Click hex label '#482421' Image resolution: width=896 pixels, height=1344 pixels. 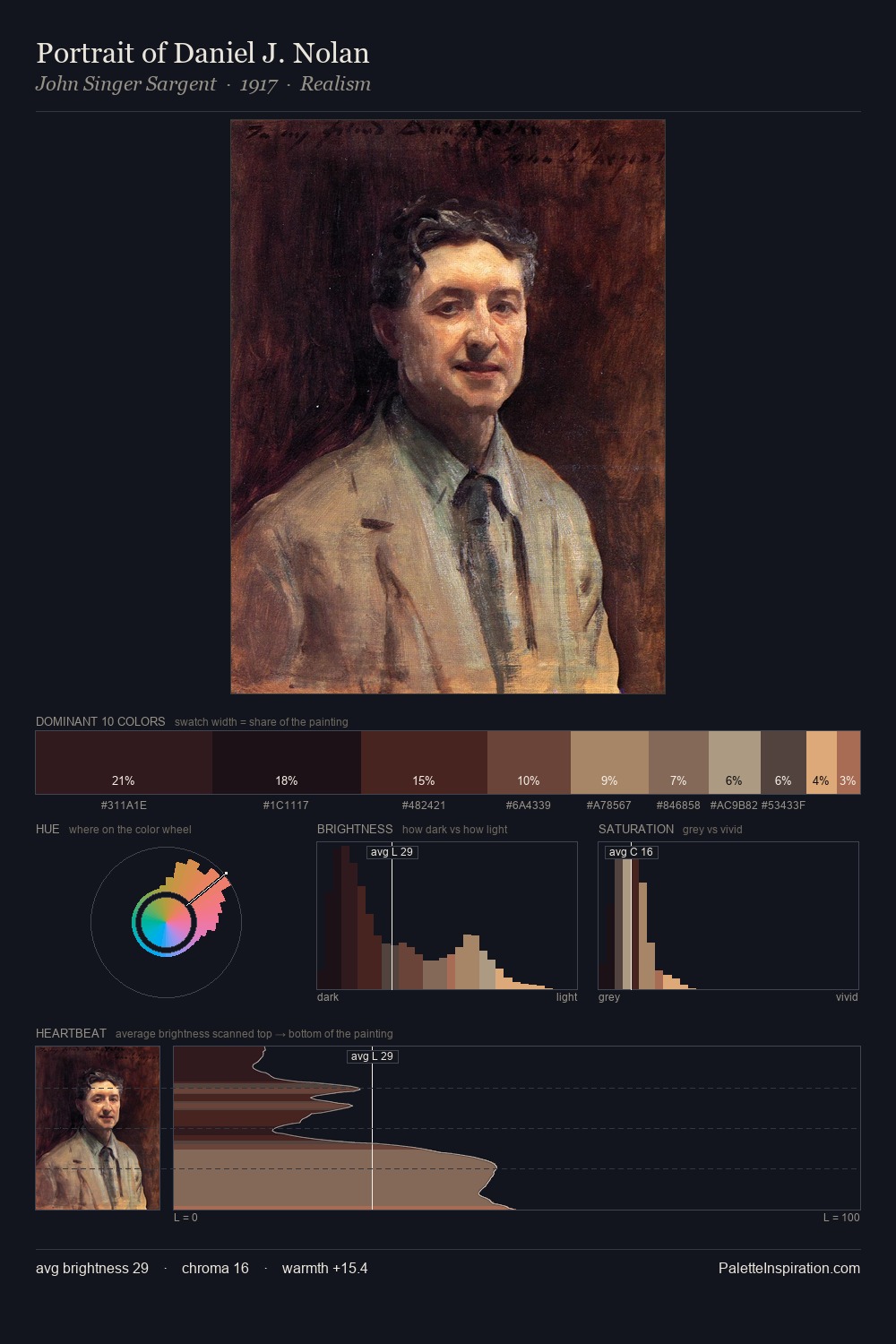click(424, 806)
